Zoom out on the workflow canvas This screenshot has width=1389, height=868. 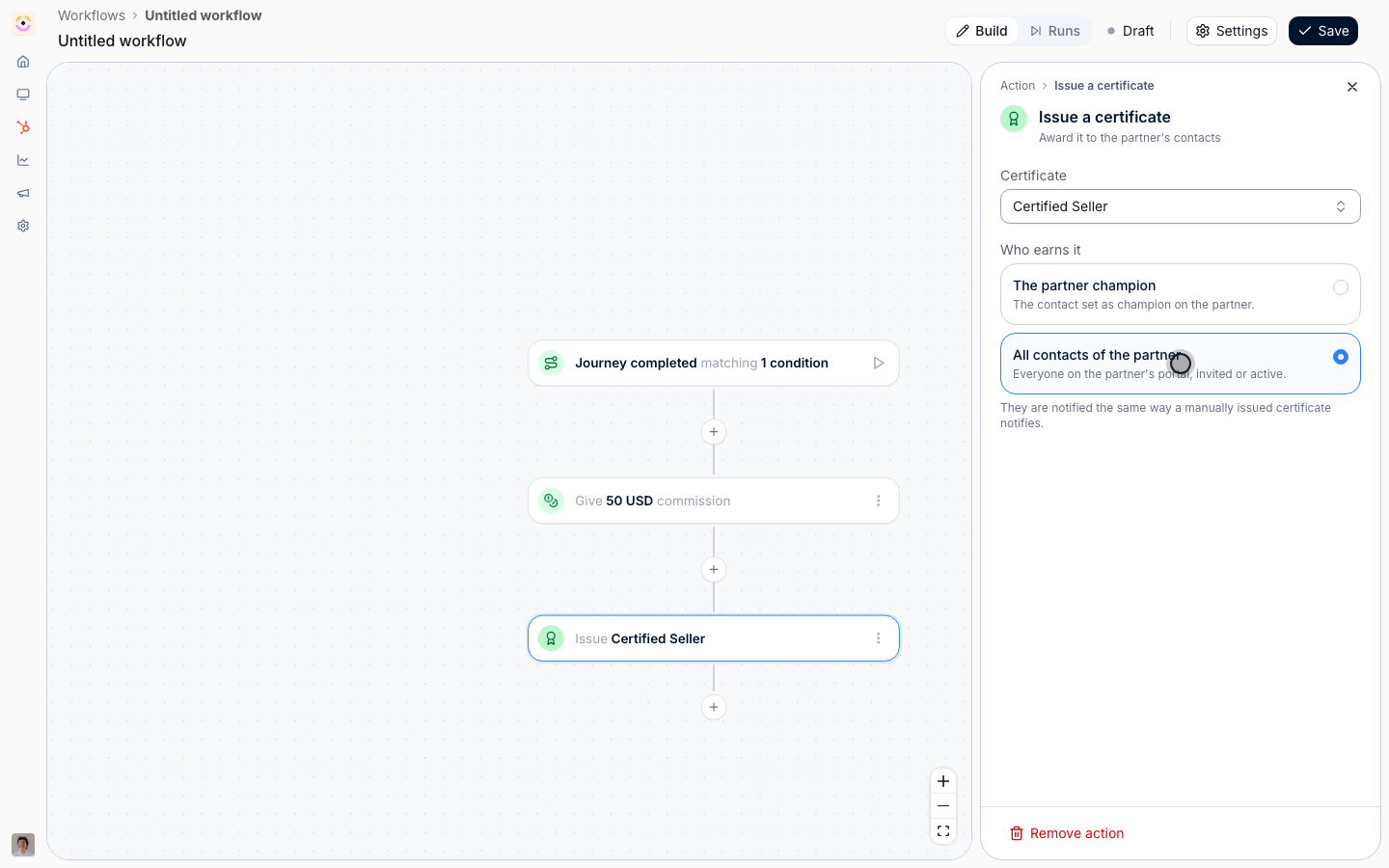click(x=943, y=806)
